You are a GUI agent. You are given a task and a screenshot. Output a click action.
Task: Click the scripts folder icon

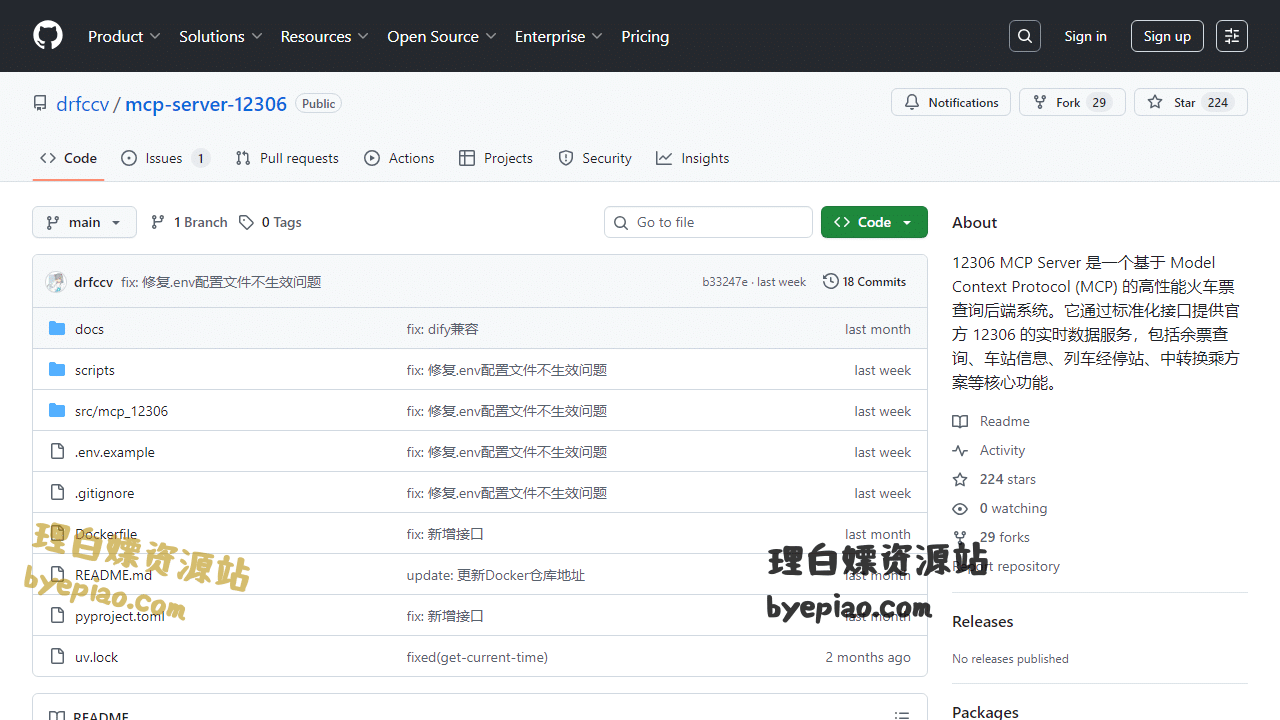point(57,370)
